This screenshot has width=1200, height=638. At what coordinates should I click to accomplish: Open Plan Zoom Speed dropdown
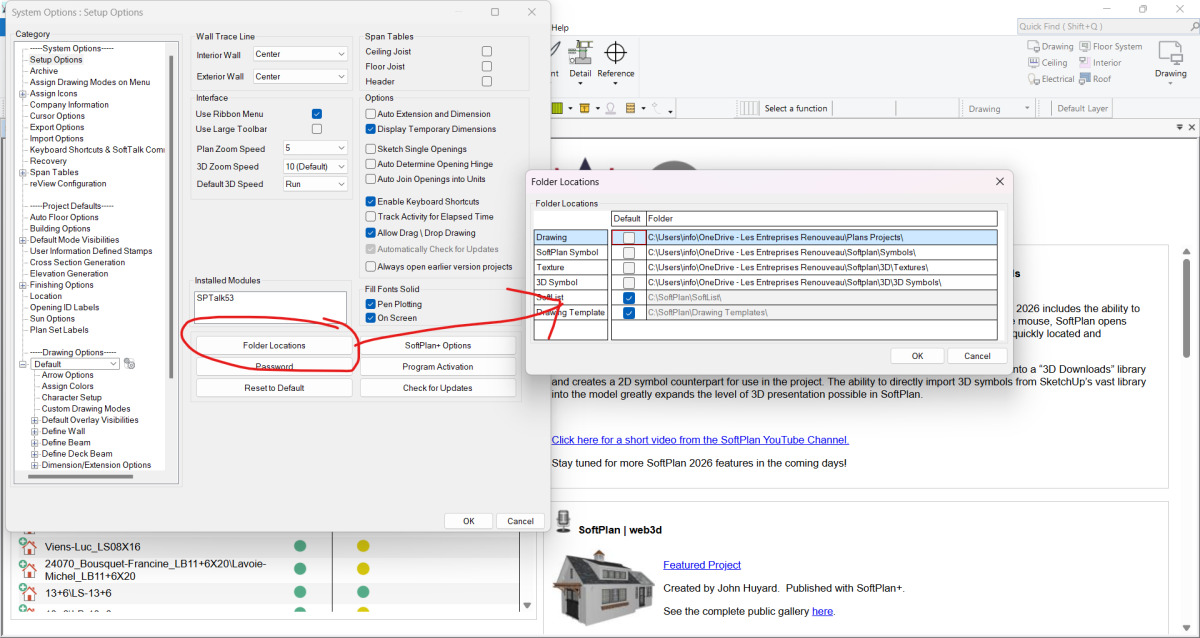click(315, 148)
